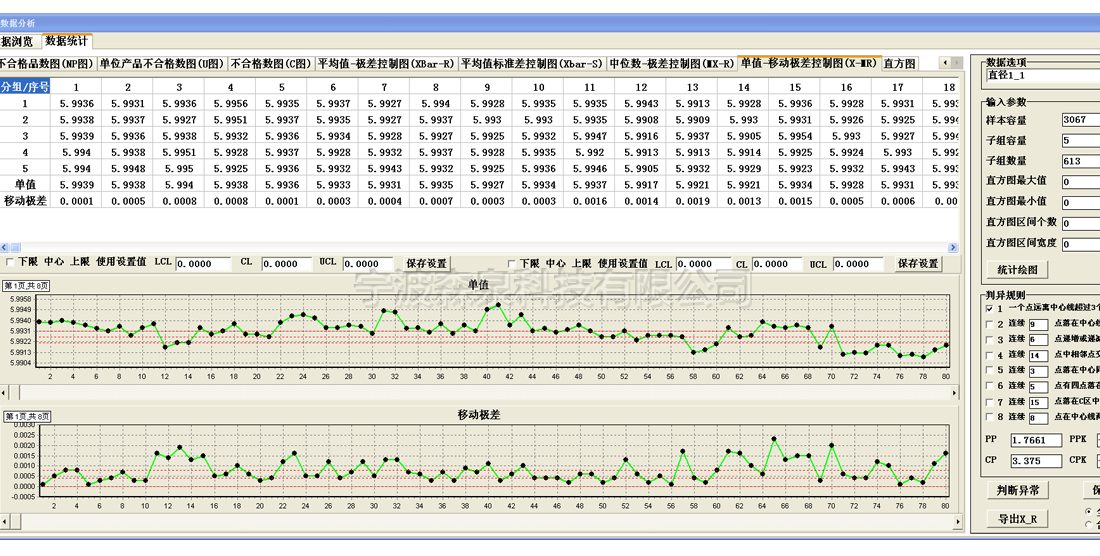Toggle rule 8 连续 checkbox
This screenshot has height=556, width=1100.
click(989, 417)
